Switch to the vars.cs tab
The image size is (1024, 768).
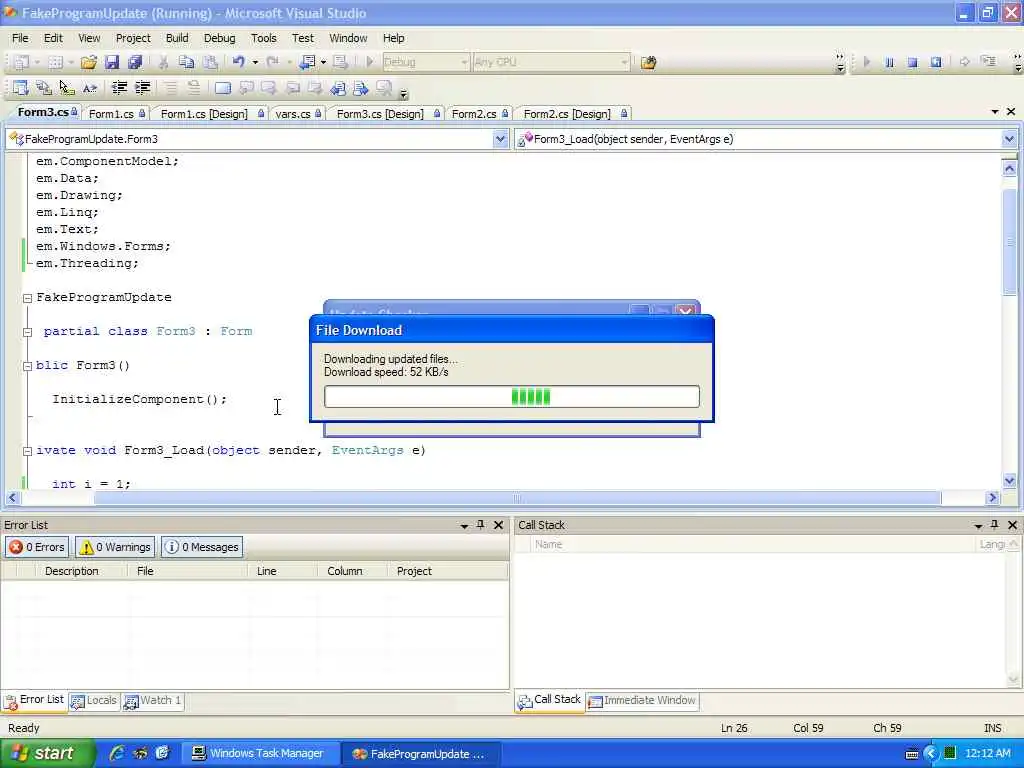point(298,114)
